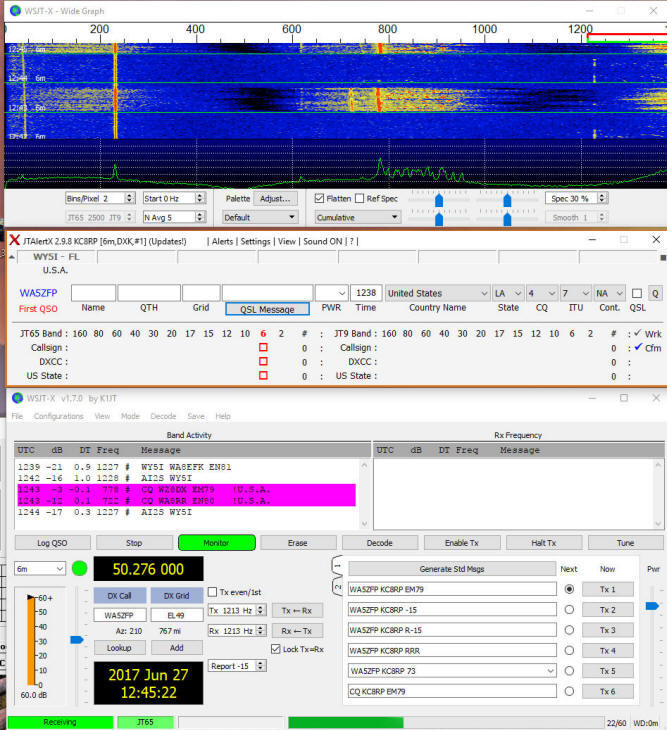The width and height of the screenshot is (667, 730).
Task: Open the ITU zone 7 dropdown
Action: [x=576, y=293]
